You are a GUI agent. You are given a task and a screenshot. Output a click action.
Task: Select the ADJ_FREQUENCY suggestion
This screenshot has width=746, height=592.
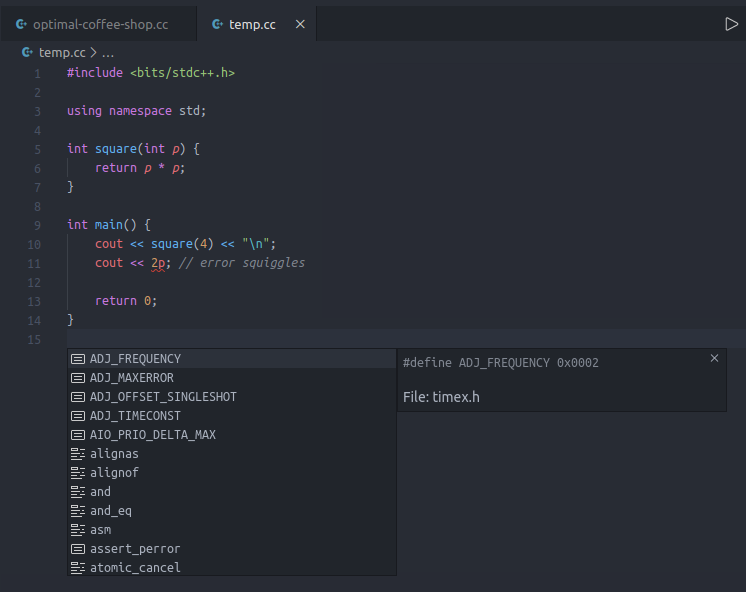232,358
